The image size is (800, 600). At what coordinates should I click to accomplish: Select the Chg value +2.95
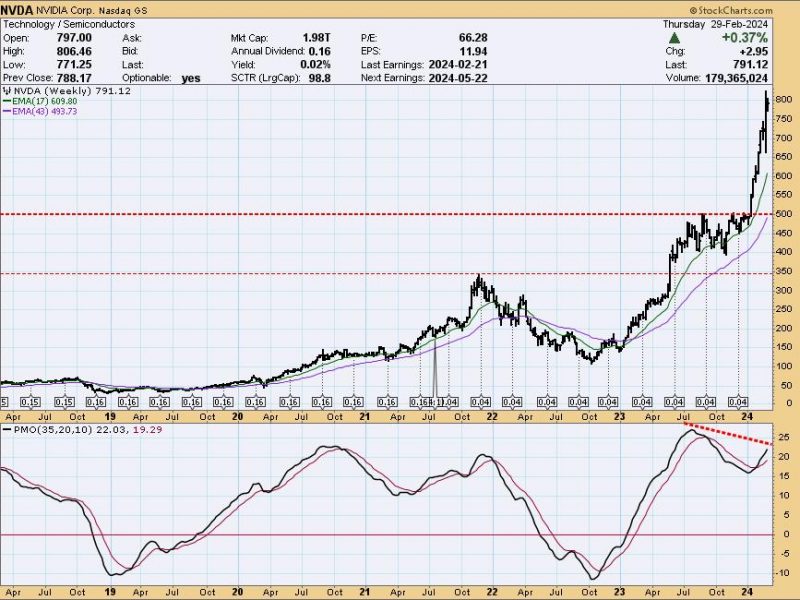(754, 51)
